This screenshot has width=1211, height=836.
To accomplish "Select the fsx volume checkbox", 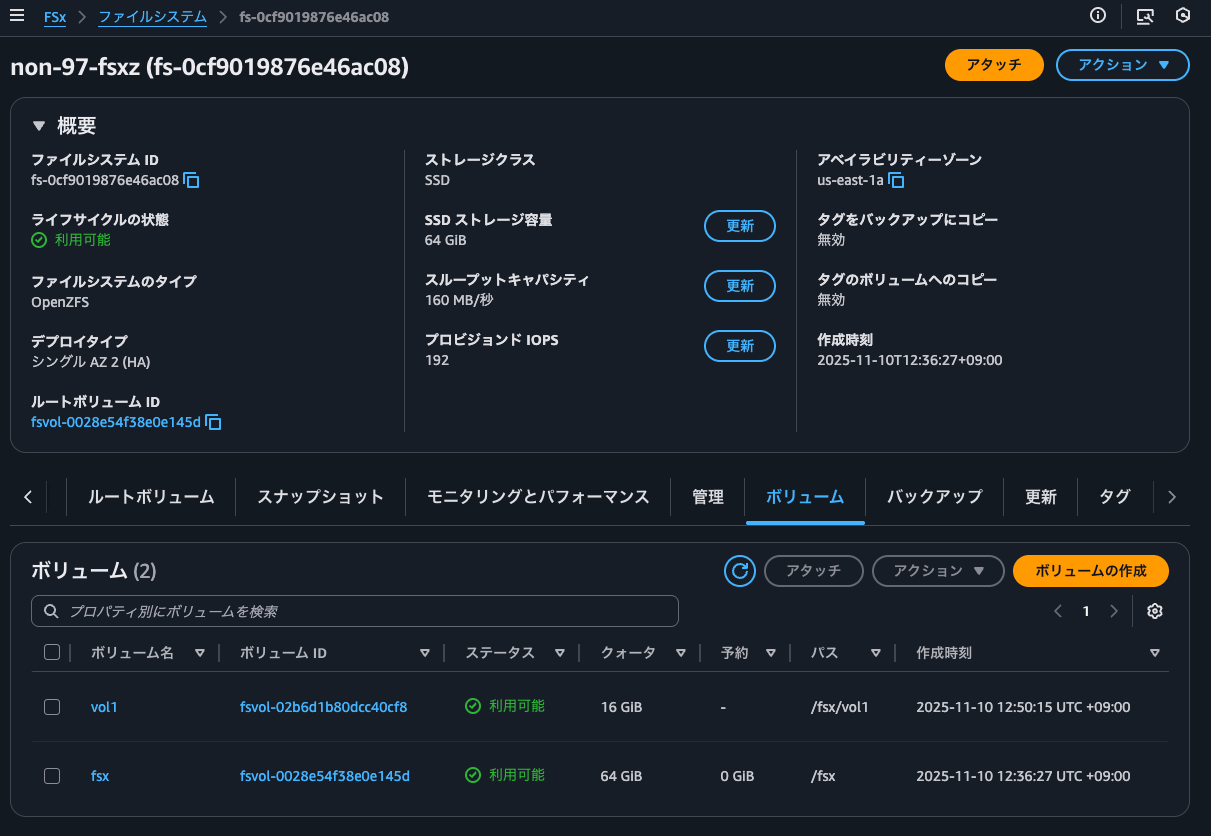I will point(52,775).
